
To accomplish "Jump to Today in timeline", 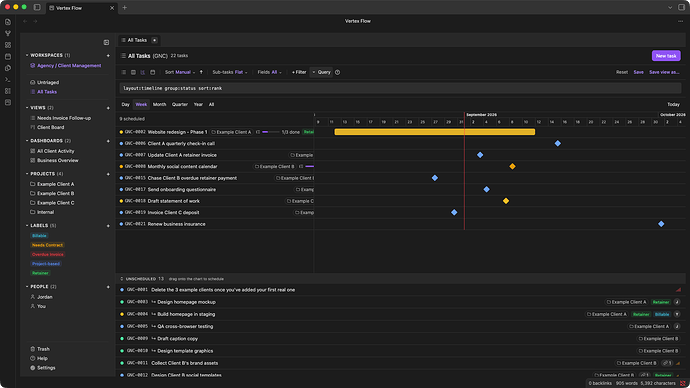I will click(x=673, y=105).
